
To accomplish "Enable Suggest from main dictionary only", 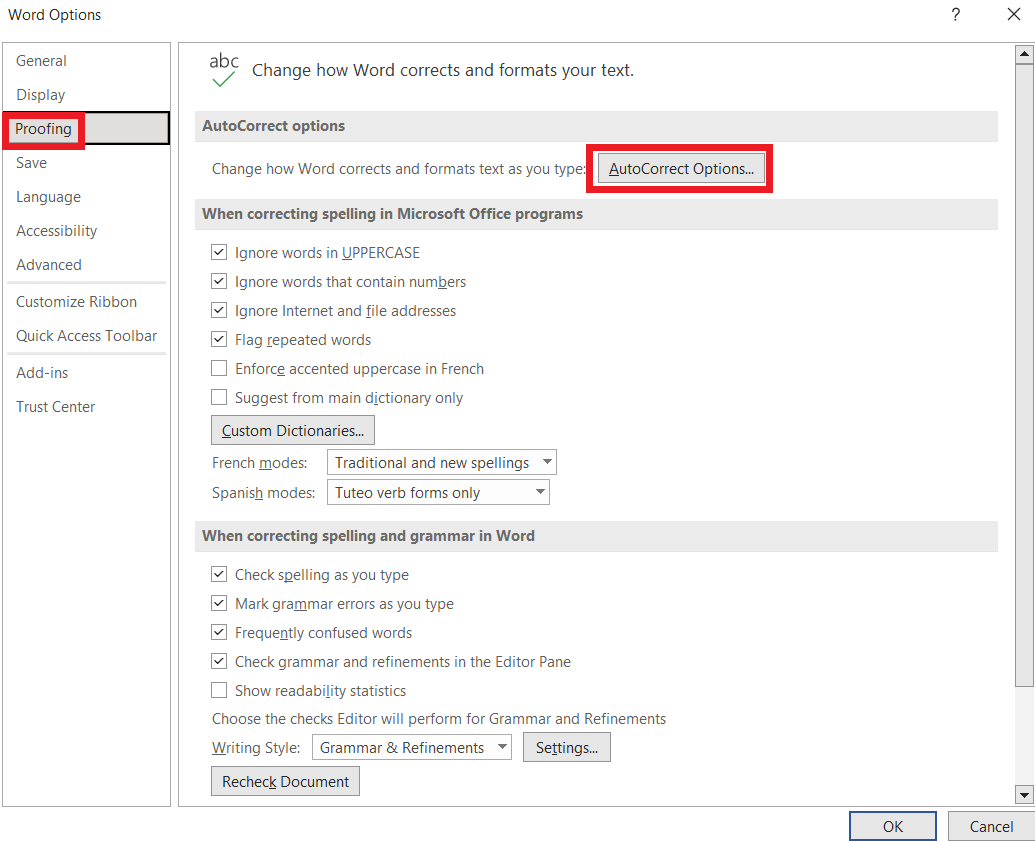I will tap(218, 397).
